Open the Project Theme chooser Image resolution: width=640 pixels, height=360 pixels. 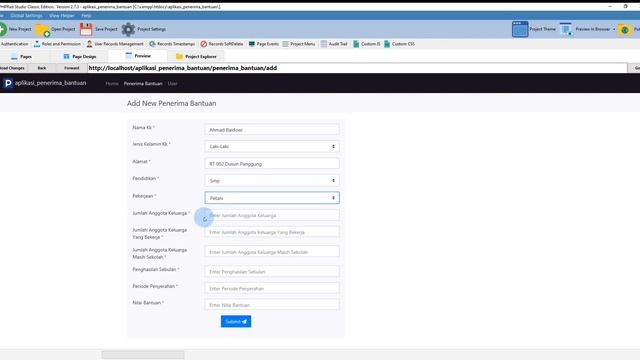click(534, 29)
